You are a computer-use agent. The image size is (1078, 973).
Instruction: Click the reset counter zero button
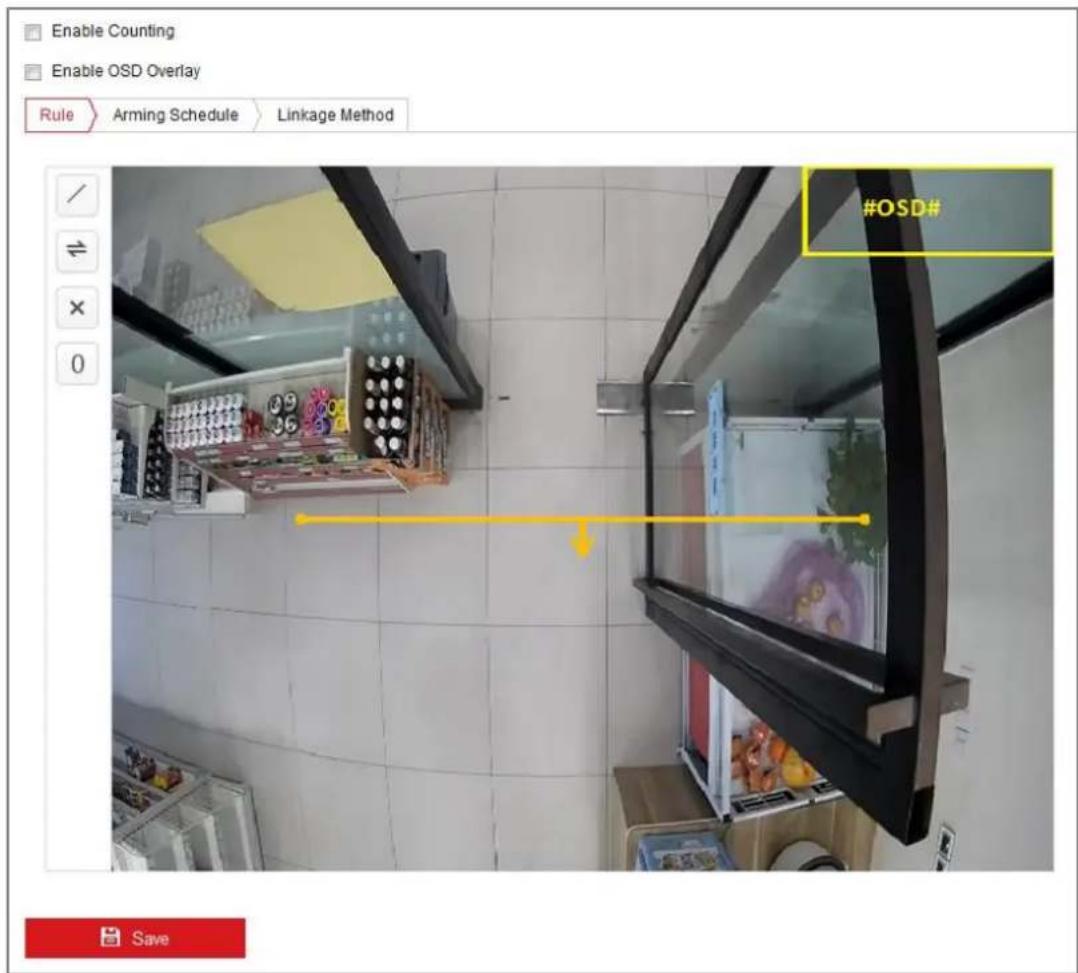pos(76,363)
